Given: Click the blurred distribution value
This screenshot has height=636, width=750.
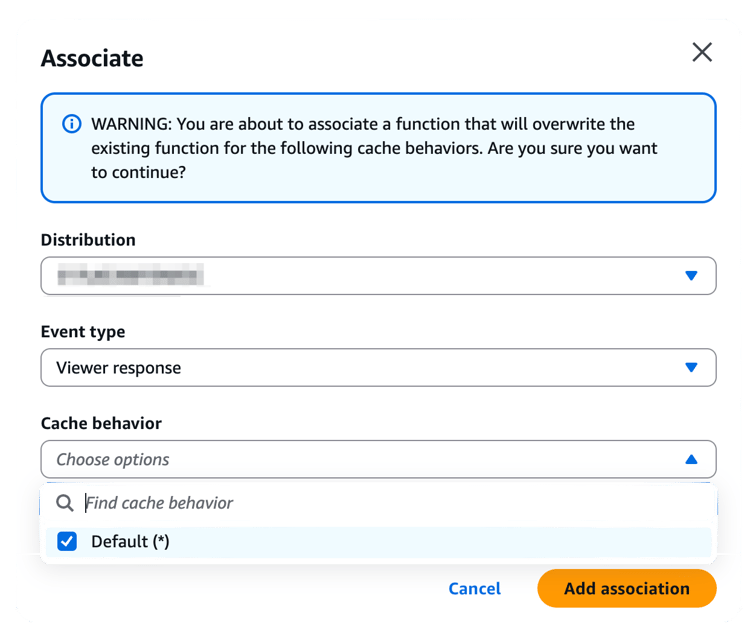Looking at the screenshot, I should [x=130, y=275].
